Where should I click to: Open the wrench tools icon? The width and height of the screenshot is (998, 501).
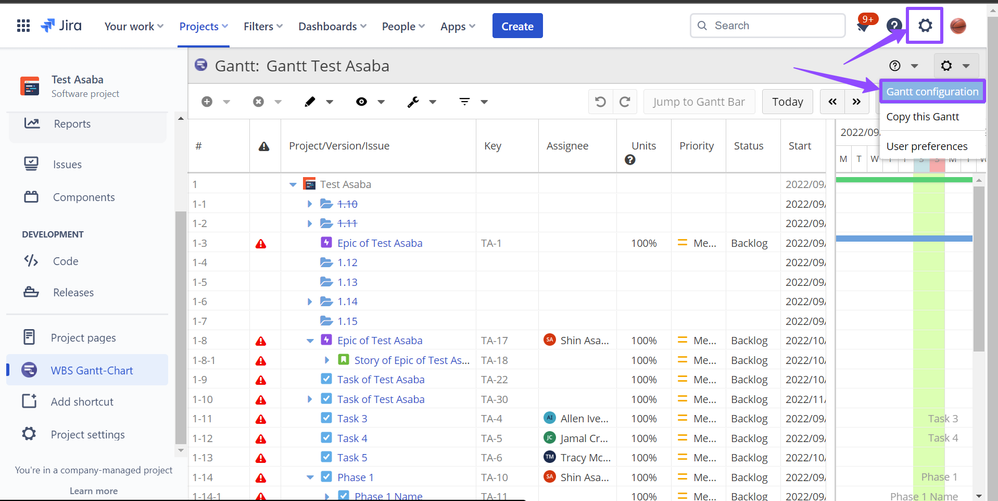click(x=413, y=102)
